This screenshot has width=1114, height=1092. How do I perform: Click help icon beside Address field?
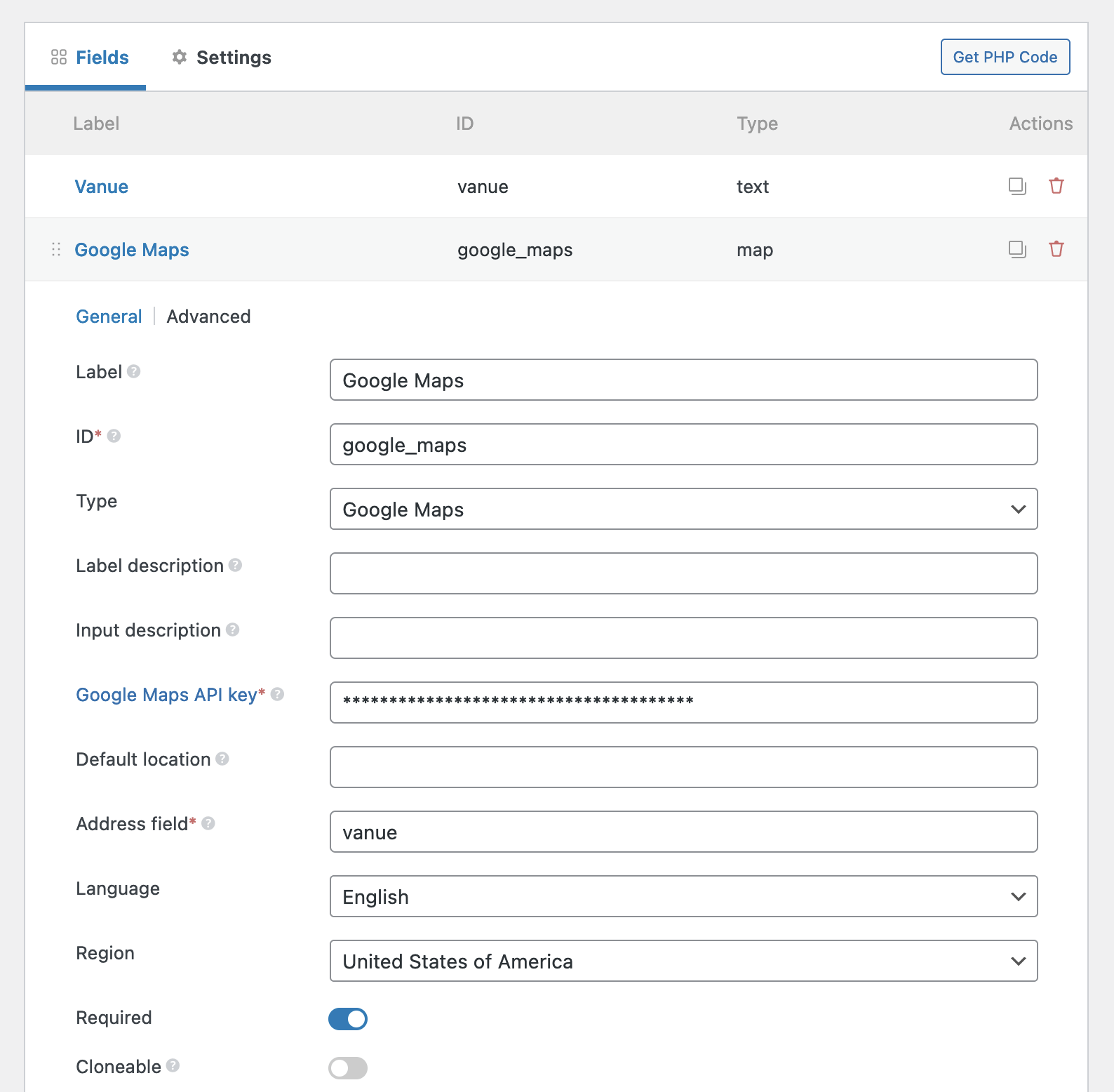tap(208, 823)
